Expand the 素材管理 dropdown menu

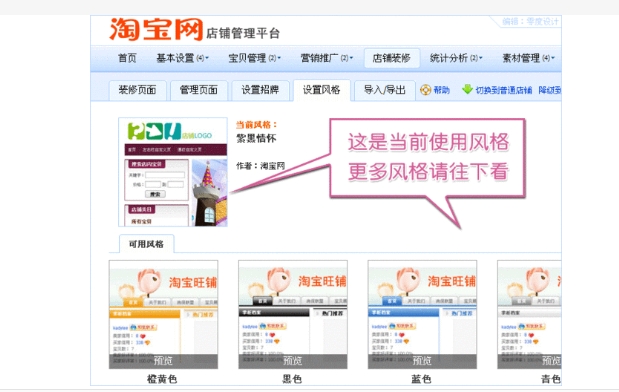tap(528, 58)
